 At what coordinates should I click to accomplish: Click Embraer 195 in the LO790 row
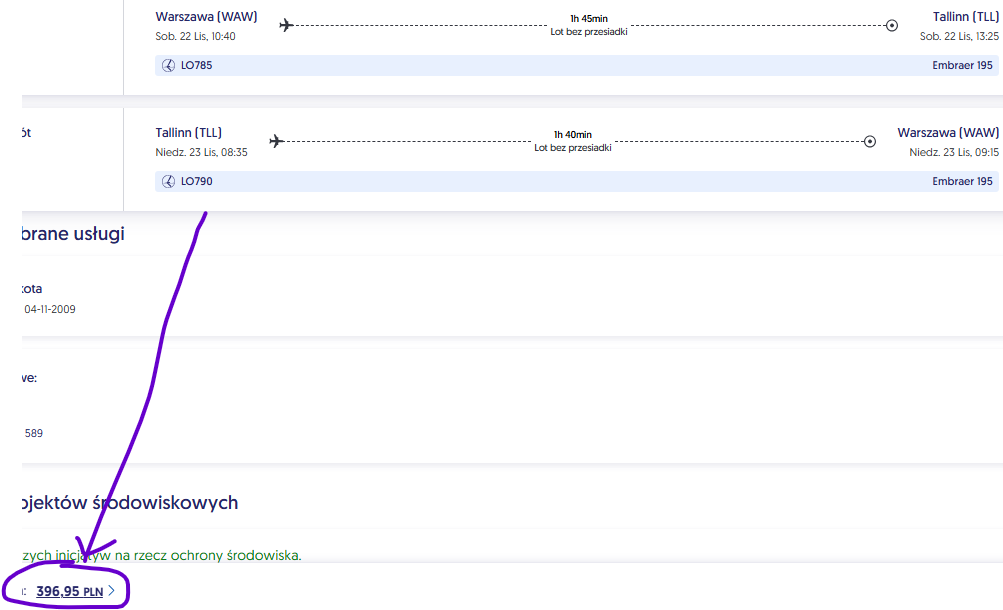click(x=962, y=182)
